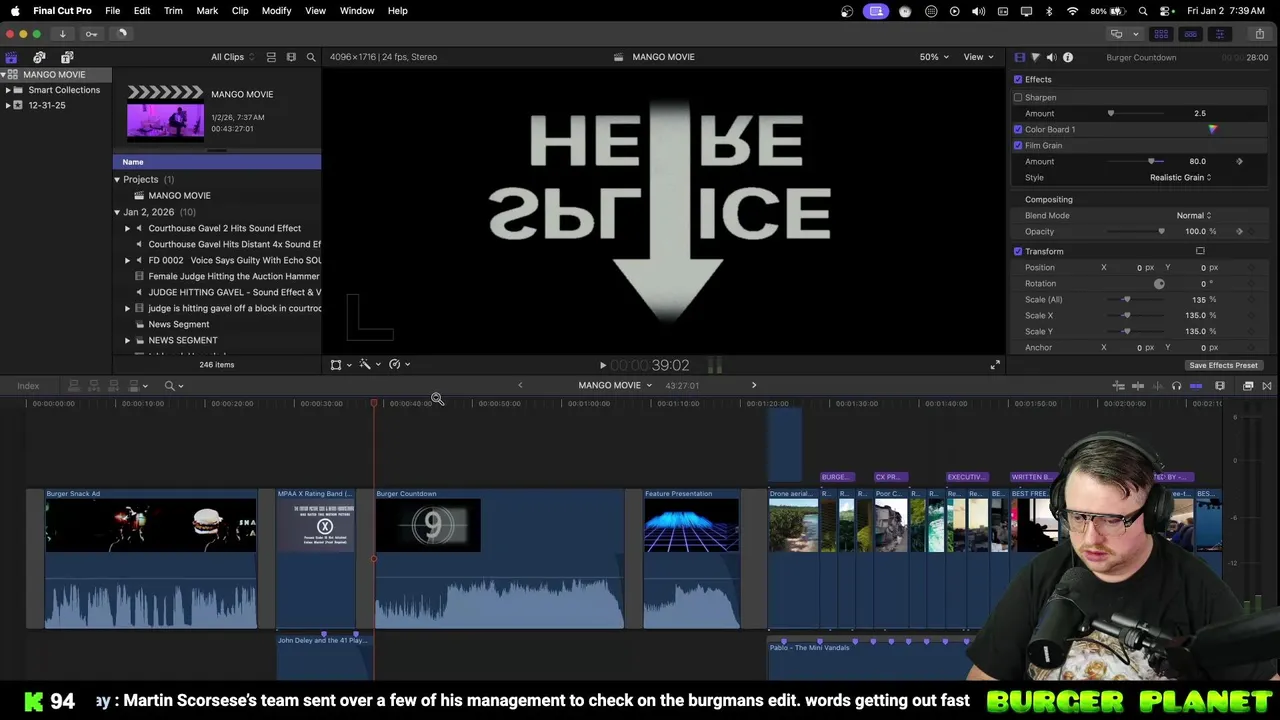Image resolution: width=1280 pixels, height=720 pixels.
Task: Go back in timeline history
Action: pyautogui.click(x=520, y=385)
